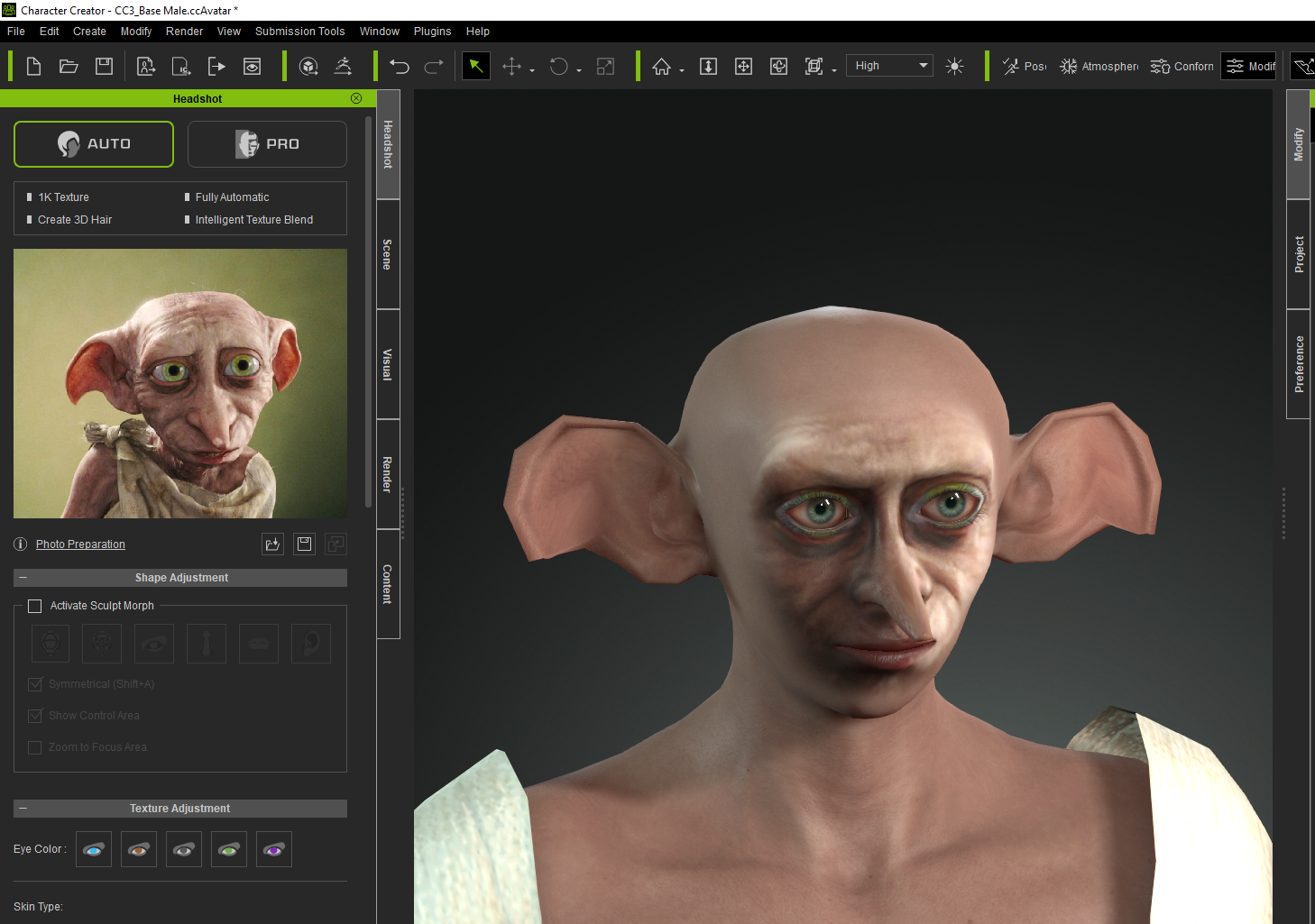
Task: Select the move tool
Action: 511,66
